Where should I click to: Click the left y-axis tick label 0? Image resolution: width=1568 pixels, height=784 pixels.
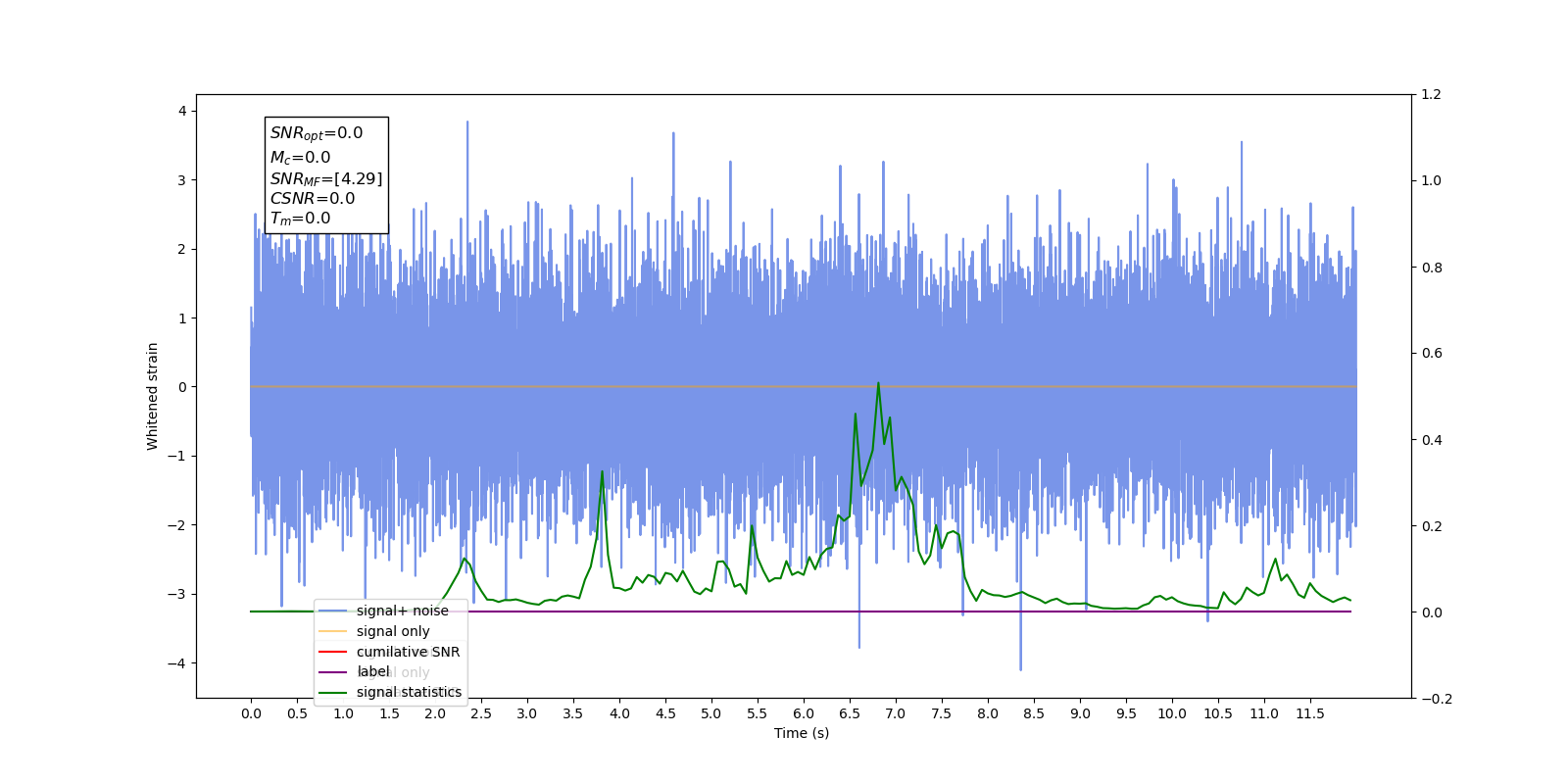[182, 387]
